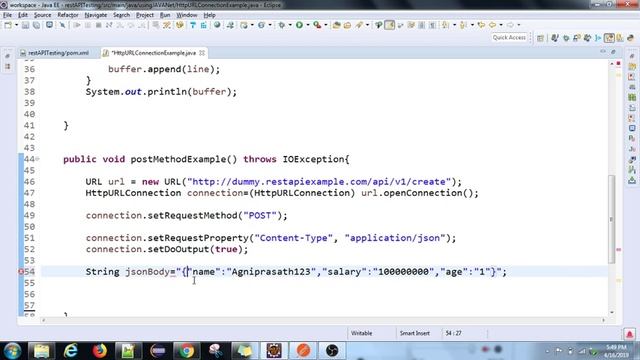
Task: Click the Run button (green play icon)
Action: 299,25
